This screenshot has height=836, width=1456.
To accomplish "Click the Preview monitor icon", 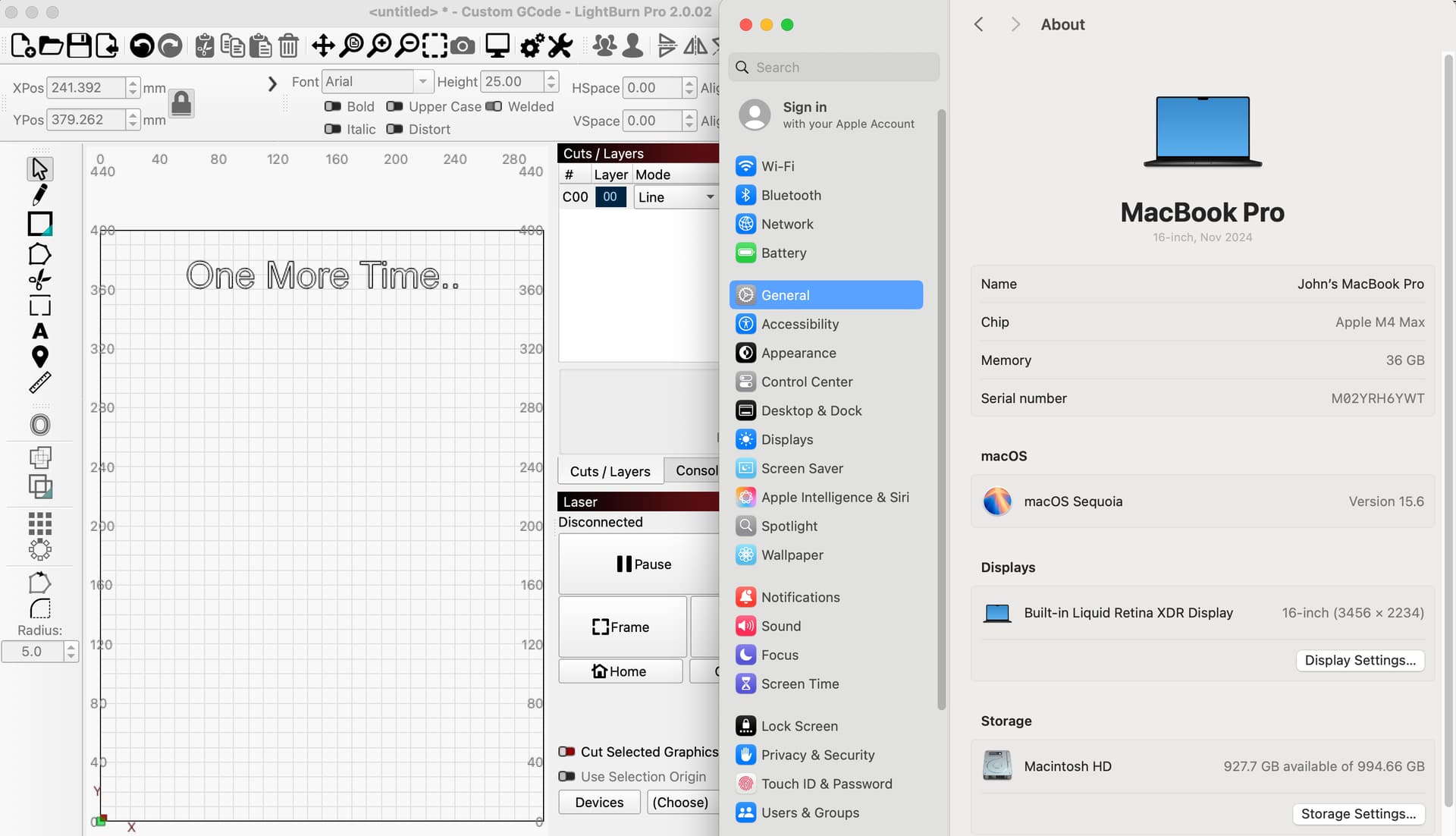I will pyautogui.click(x=497, y=46).
